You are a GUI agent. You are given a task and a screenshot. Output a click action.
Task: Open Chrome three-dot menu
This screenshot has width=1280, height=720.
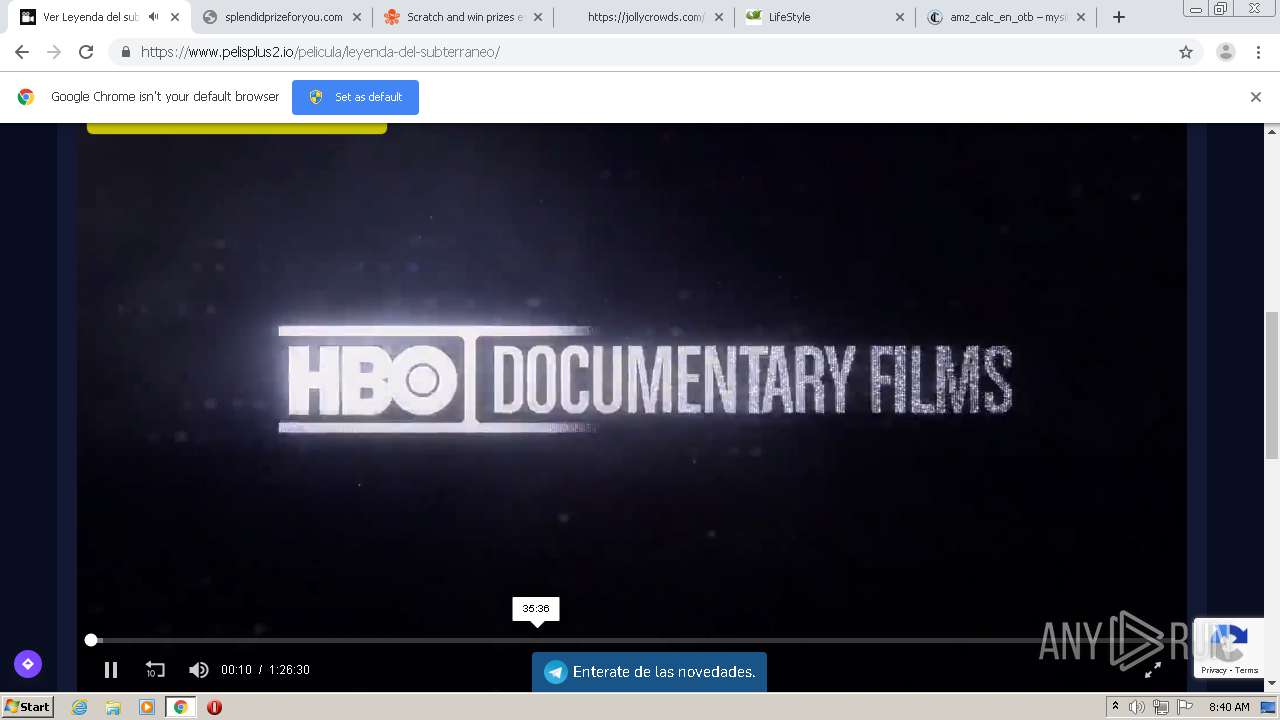(1258, 52)
